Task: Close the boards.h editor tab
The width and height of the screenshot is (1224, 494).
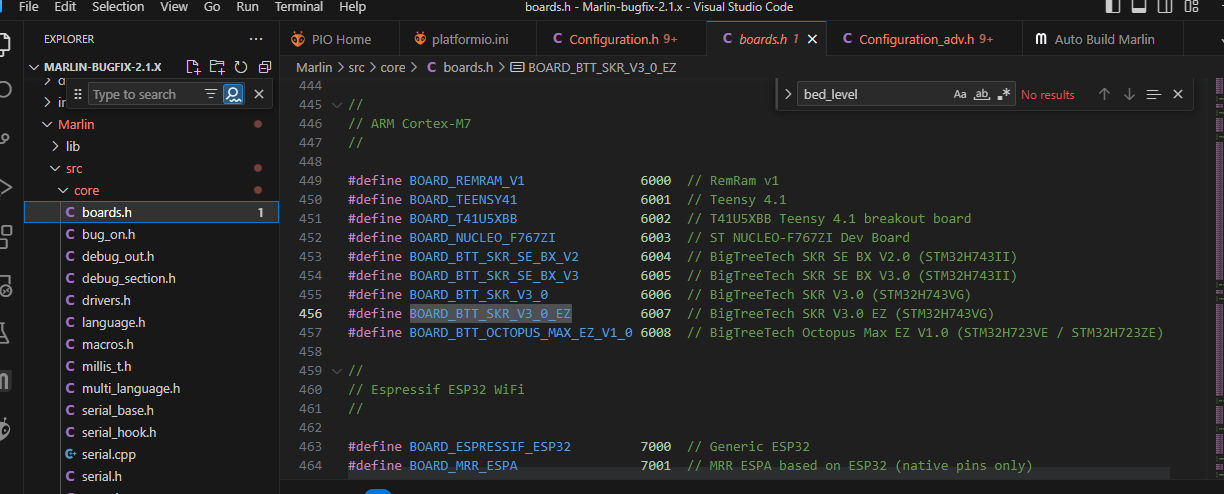Action: 813,40
